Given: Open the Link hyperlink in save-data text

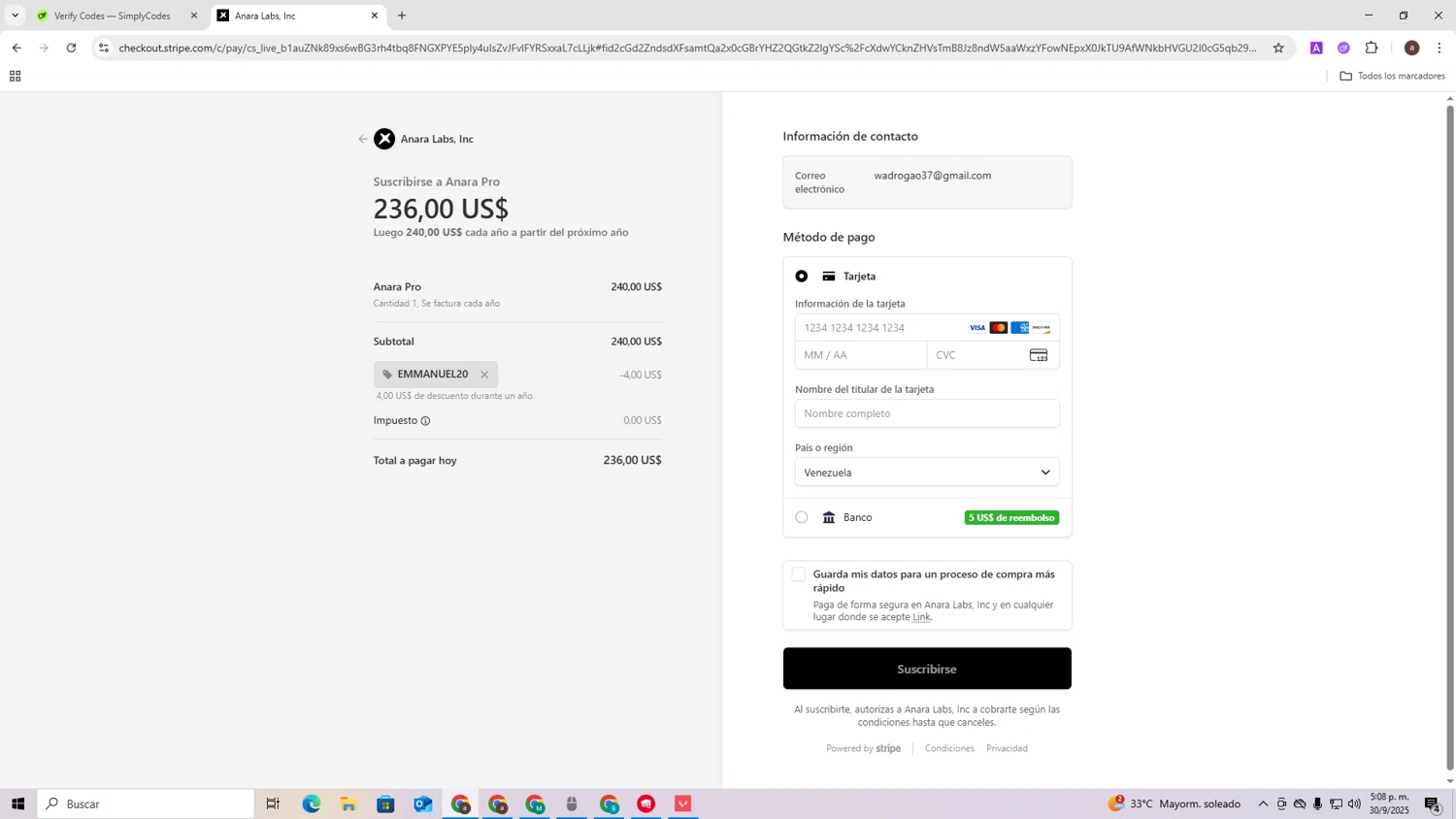Looking at the screenshot, I should pyautogui.click(x=921, y=617).
